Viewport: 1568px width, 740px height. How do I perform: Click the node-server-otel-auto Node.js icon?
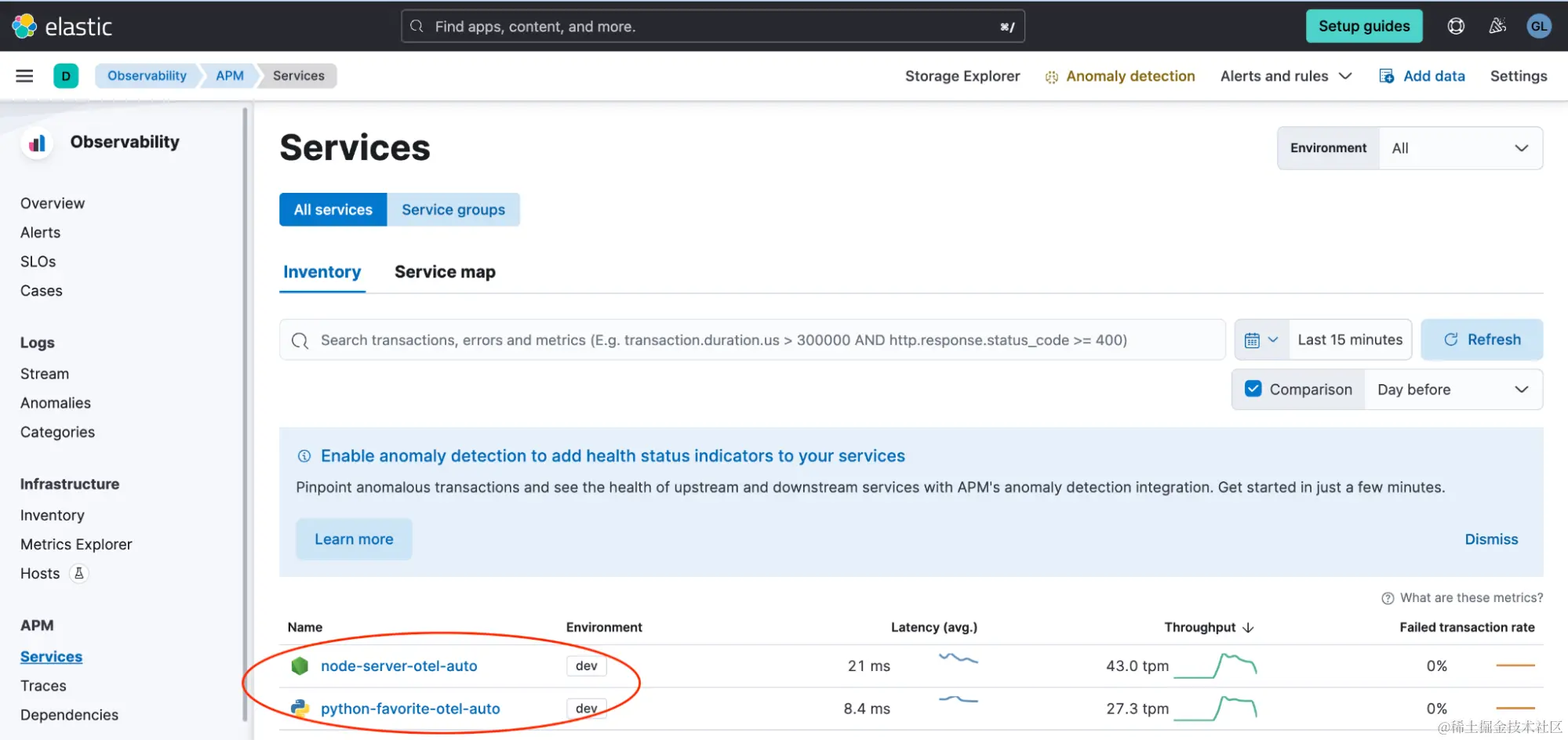coord(300,666)
